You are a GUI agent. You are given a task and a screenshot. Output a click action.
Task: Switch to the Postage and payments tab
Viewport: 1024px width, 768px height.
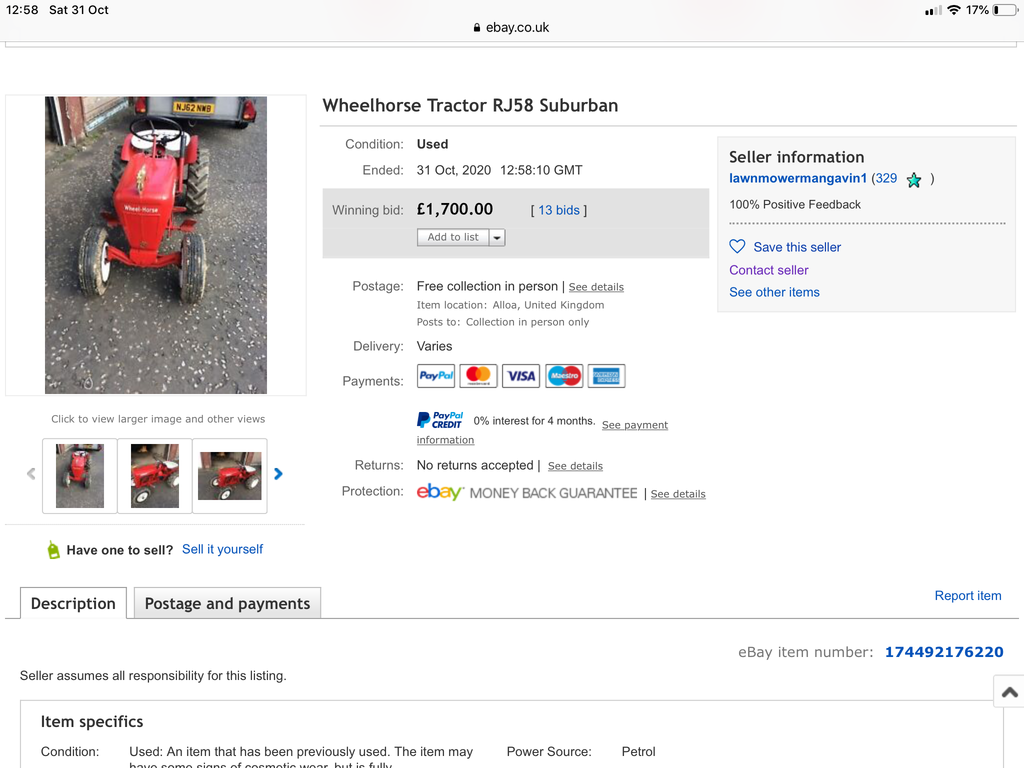[x=227, y=603]
